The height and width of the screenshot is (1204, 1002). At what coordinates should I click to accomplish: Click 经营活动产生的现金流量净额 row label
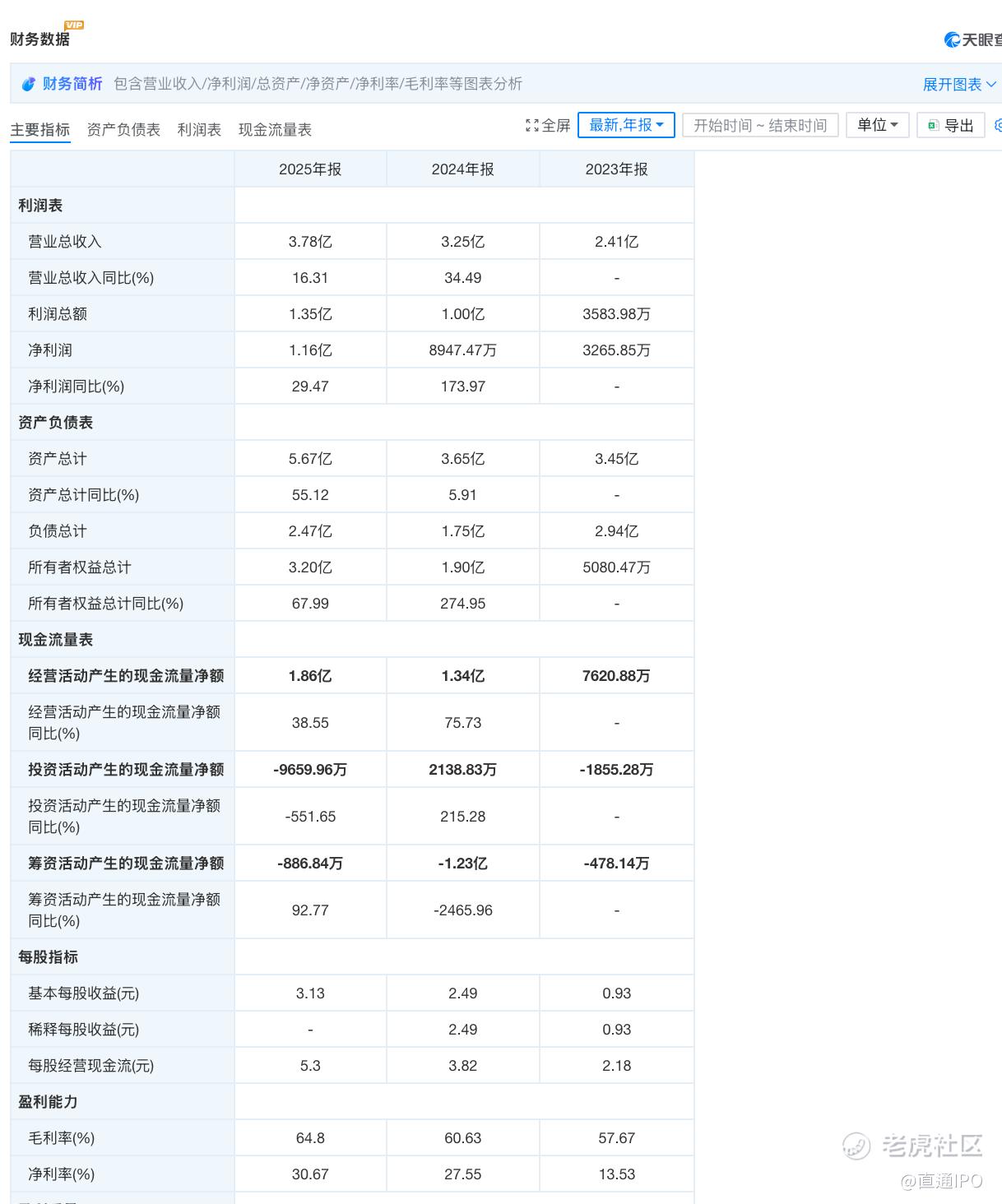pos(126,676)
